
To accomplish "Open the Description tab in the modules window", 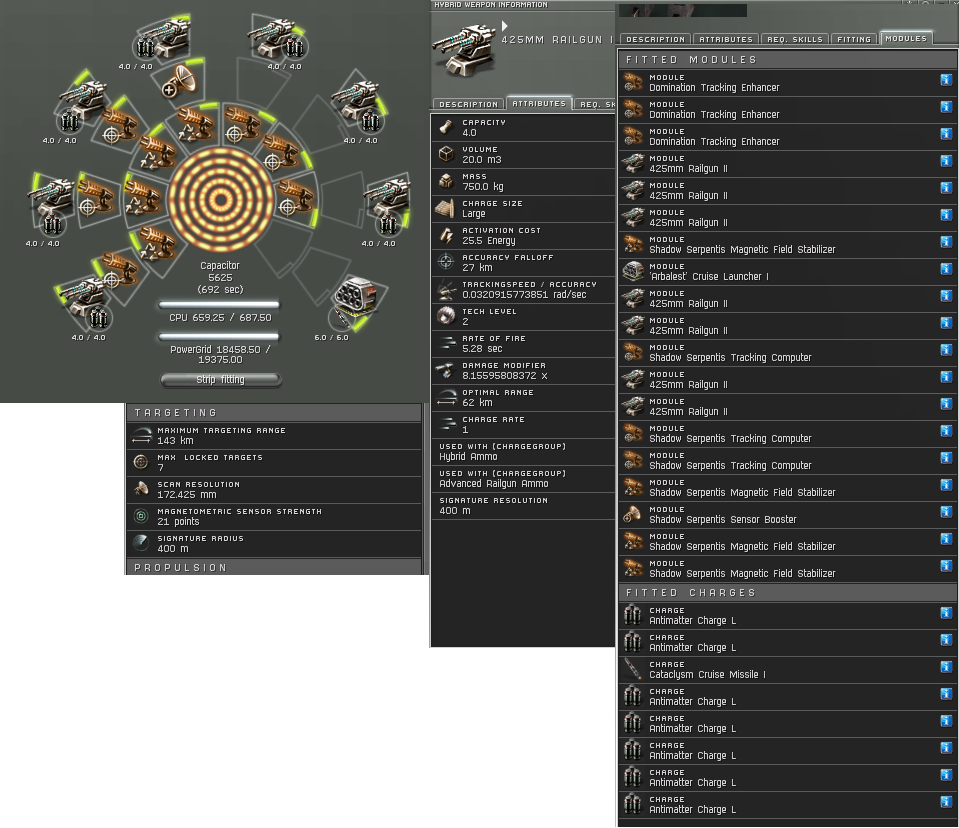I will point(656,39).
